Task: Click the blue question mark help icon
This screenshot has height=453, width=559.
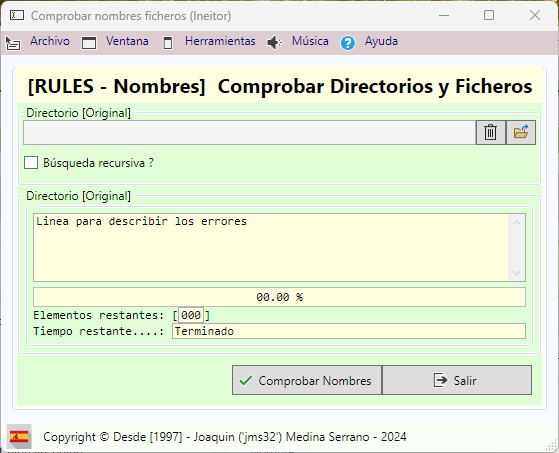Action: coord(348,43)
